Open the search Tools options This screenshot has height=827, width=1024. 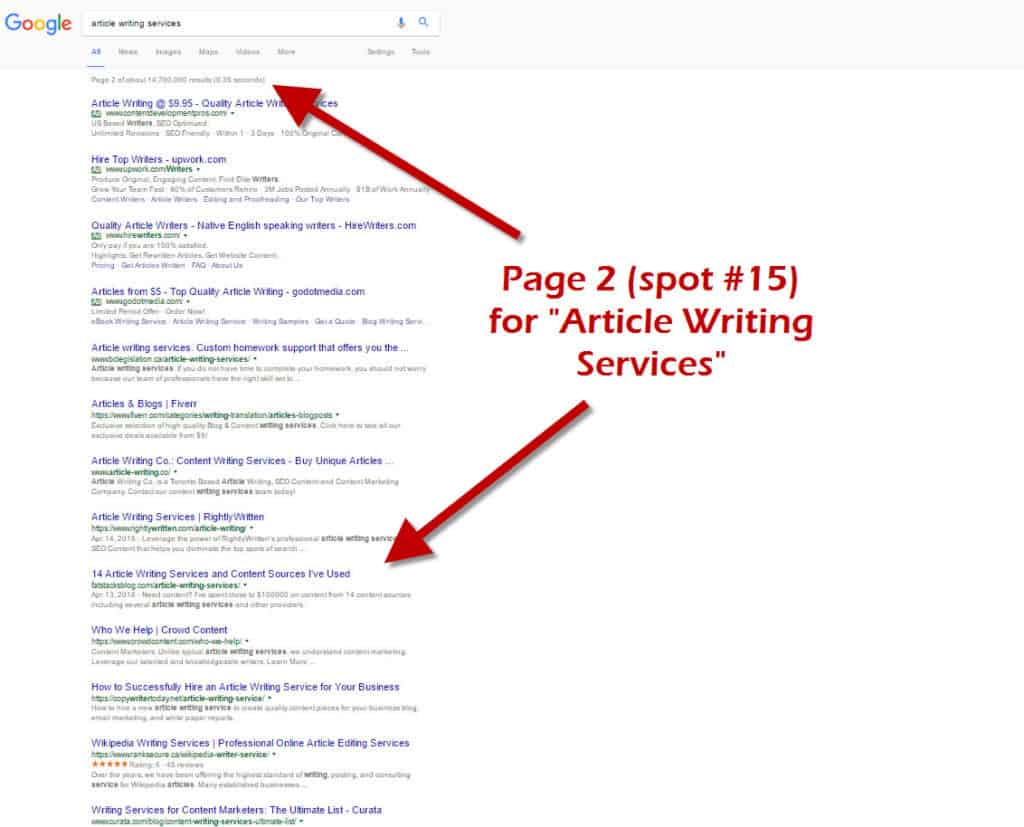point(421,52)
